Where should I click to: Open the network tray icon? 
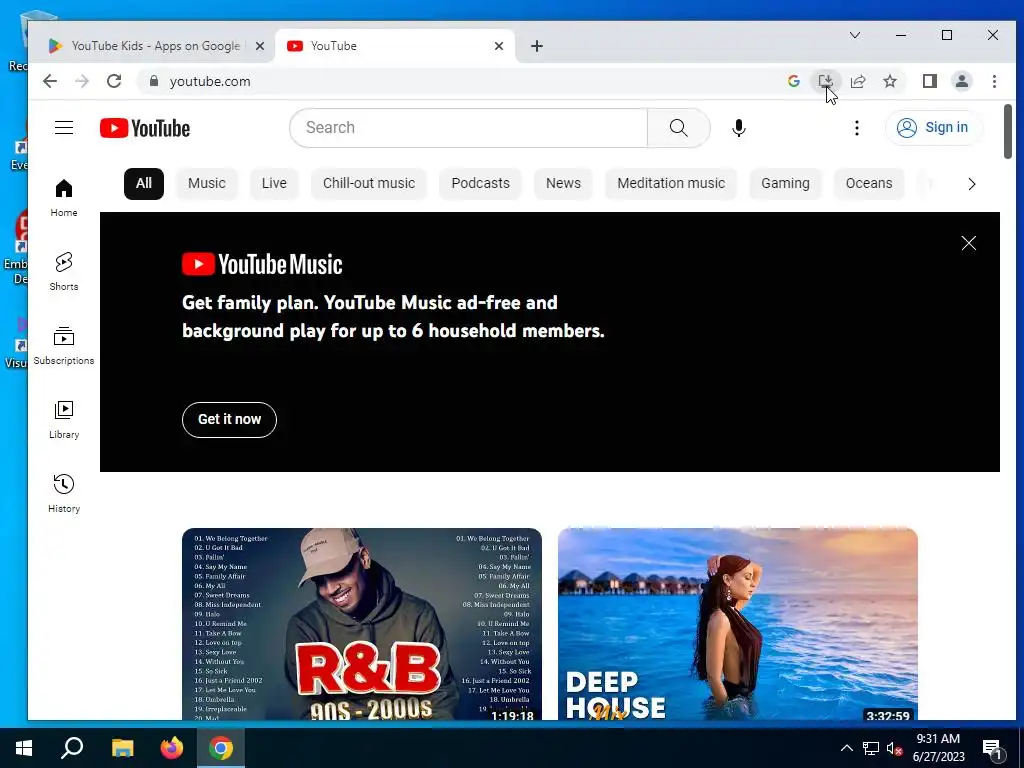(871, 748)
